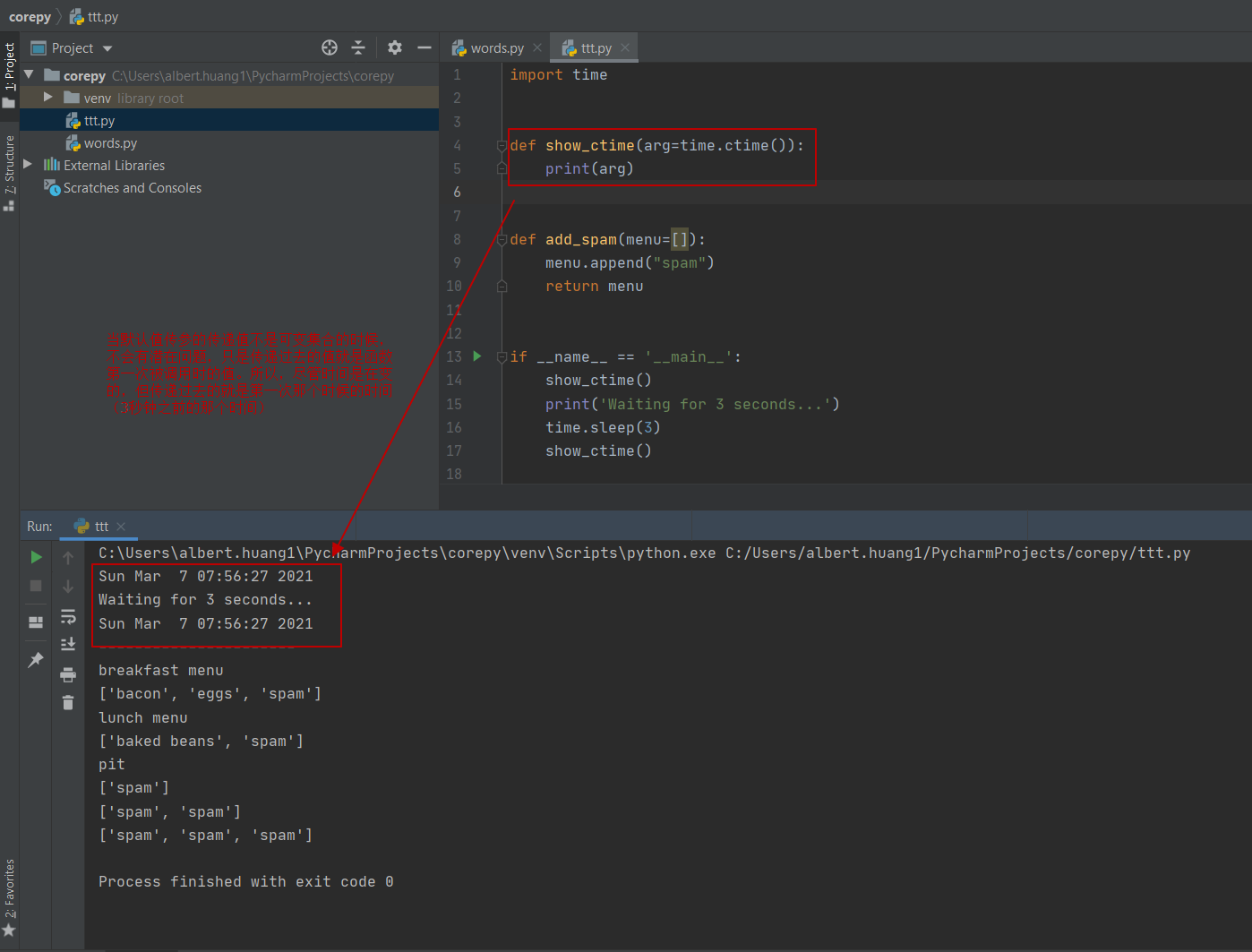Collapse all in Project panel
Screen dimensions: 1252x952
(358, 47)
